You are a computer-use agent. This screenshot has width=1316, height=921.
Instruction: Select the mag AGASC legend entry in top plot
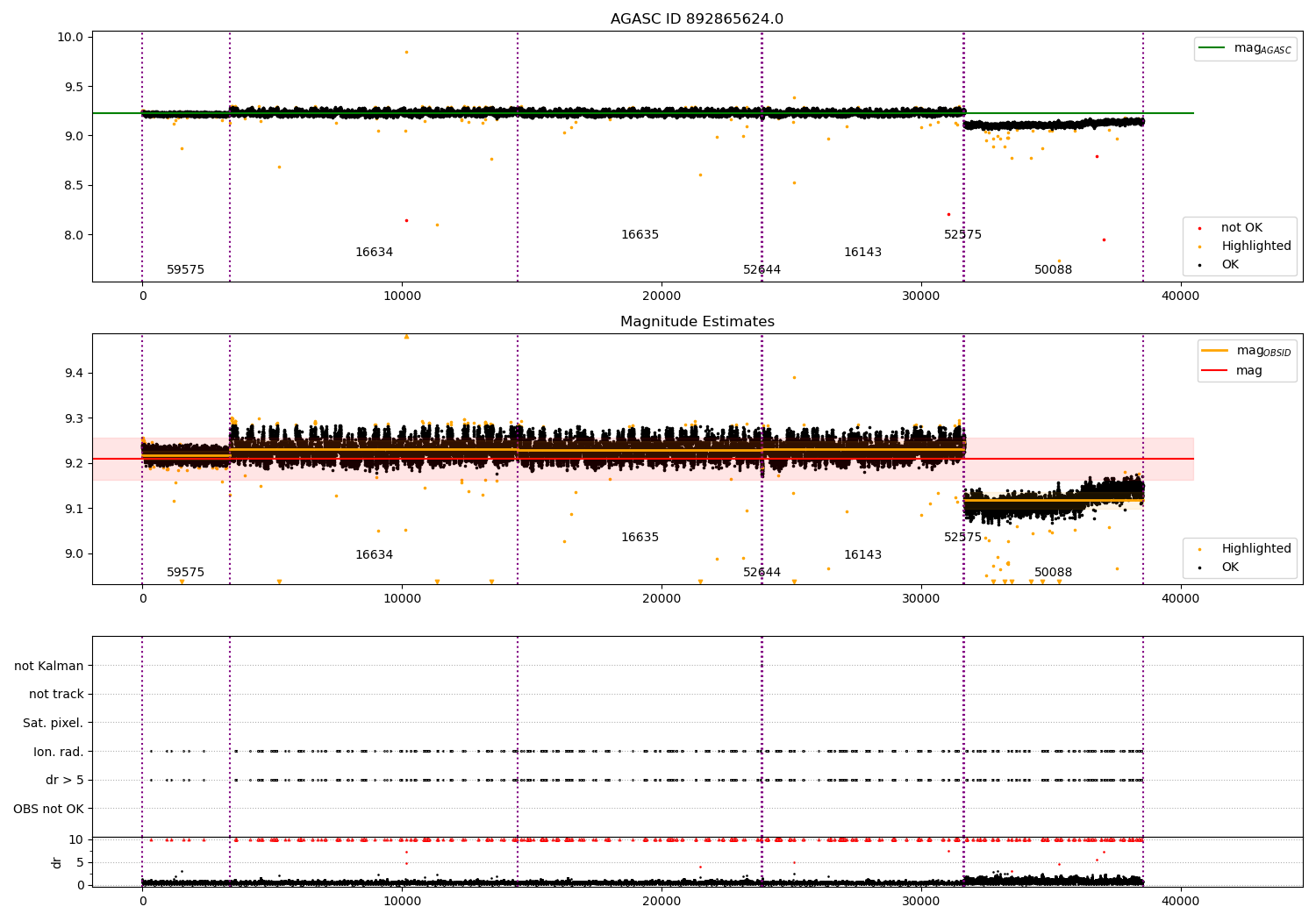click(1246, 48)
